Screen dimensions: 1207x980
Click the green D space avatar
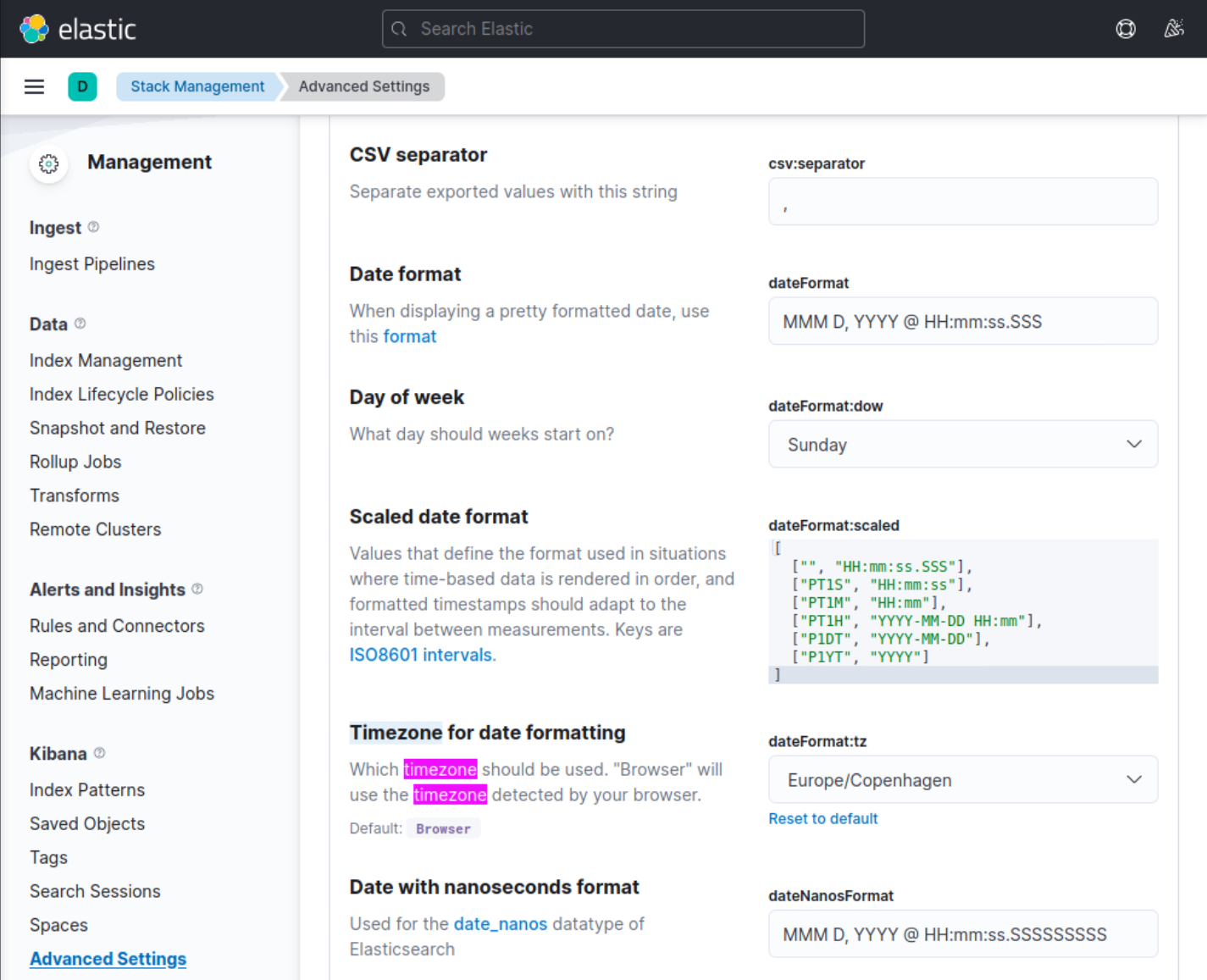[x=82, y=86]
